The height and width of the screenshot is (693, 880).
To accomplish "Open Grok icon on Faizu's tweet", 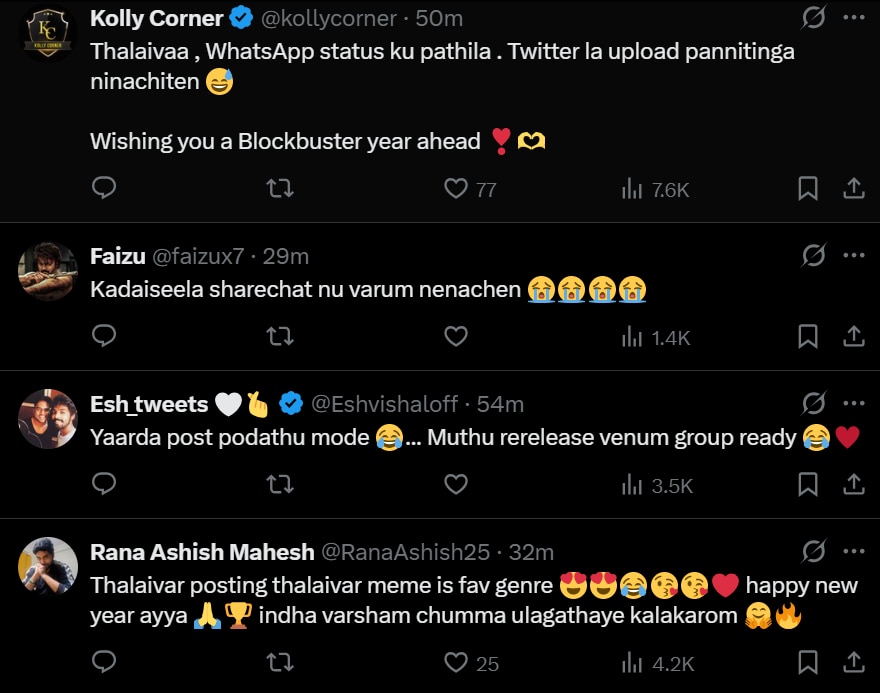I will point(814,256).
